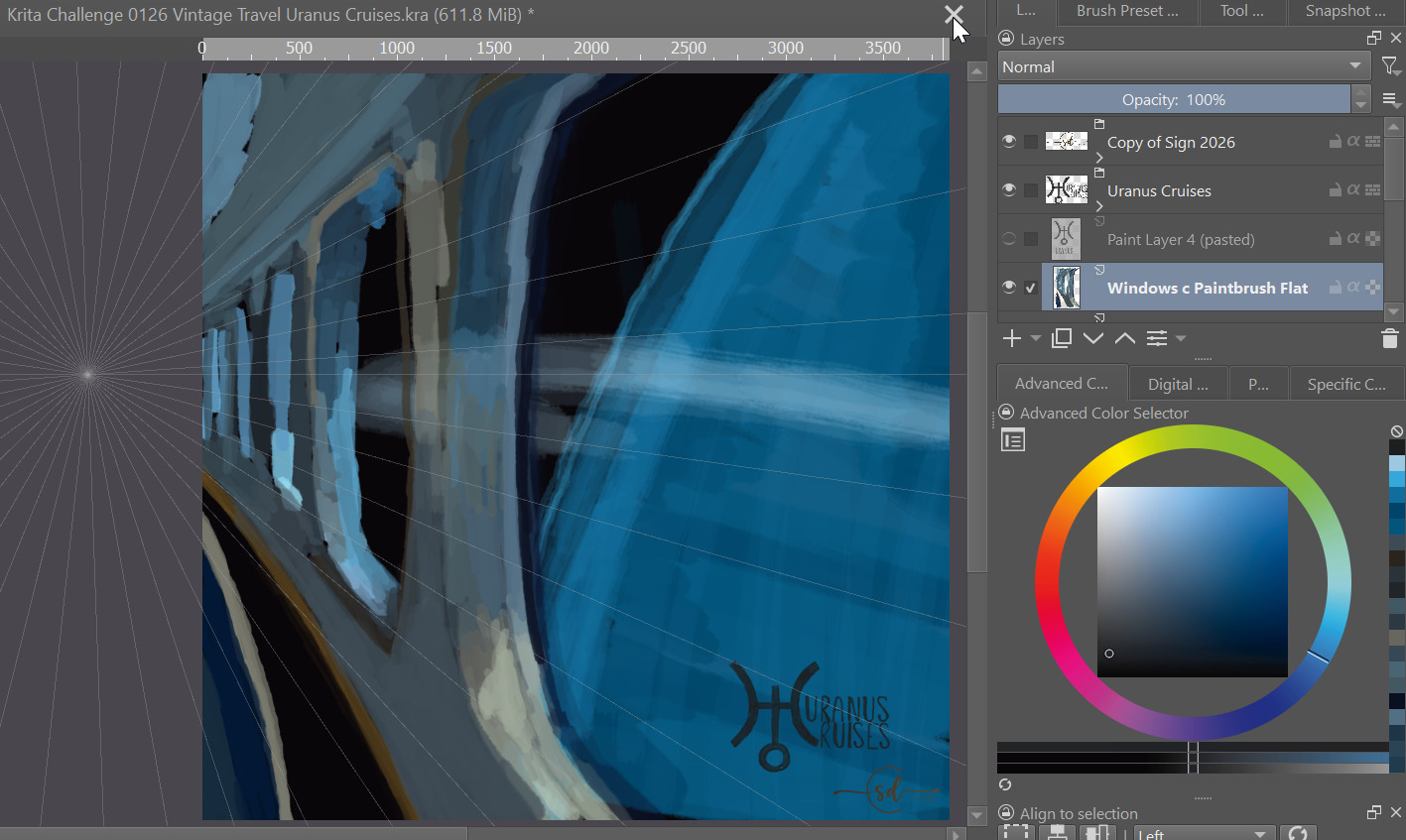Open the Left alignment dropdown
1406x840 pixels.
pyautogui.click(x=1202, y=833)
